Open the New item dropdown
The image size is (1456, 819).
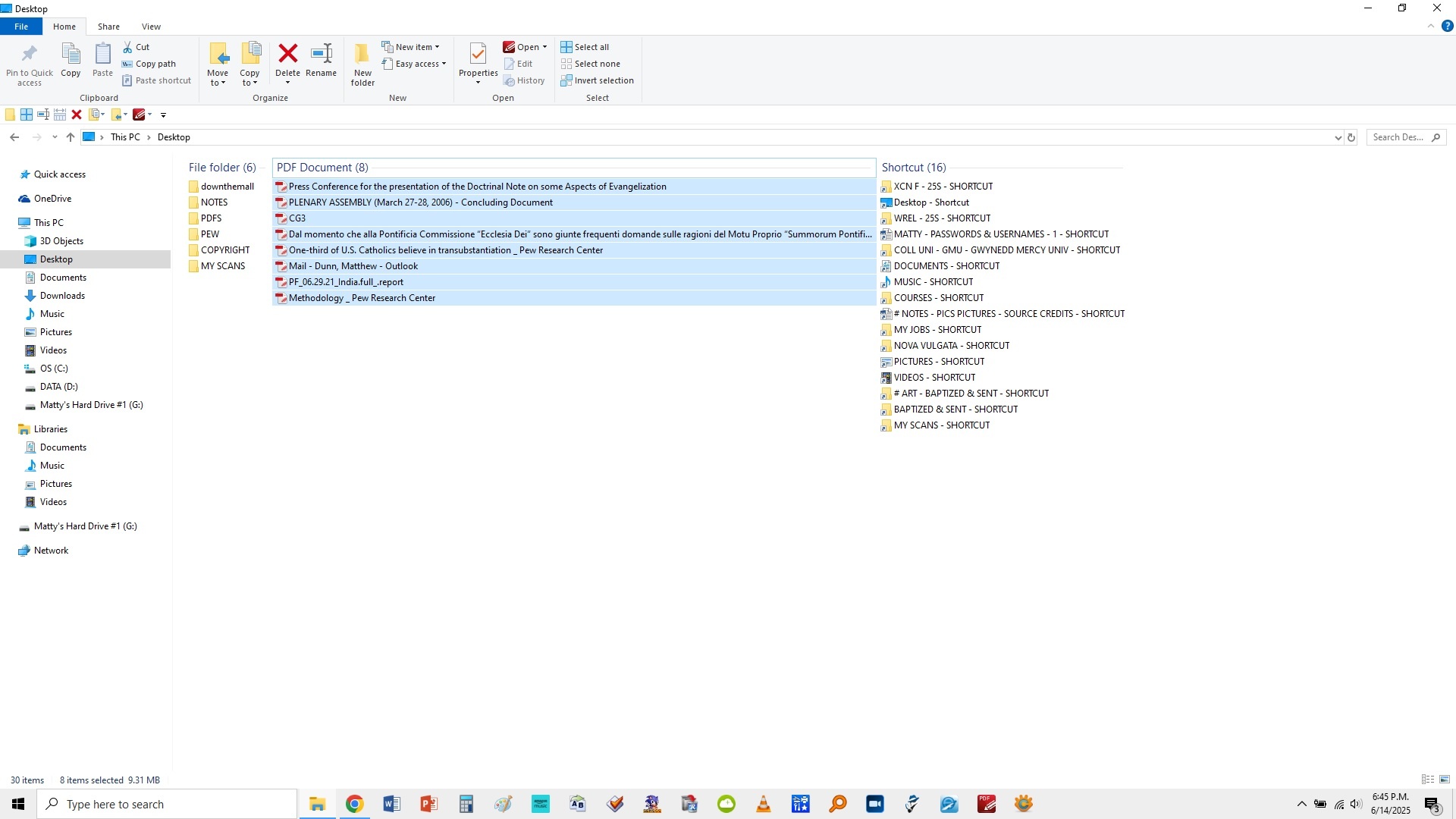(x=412, y=46)
